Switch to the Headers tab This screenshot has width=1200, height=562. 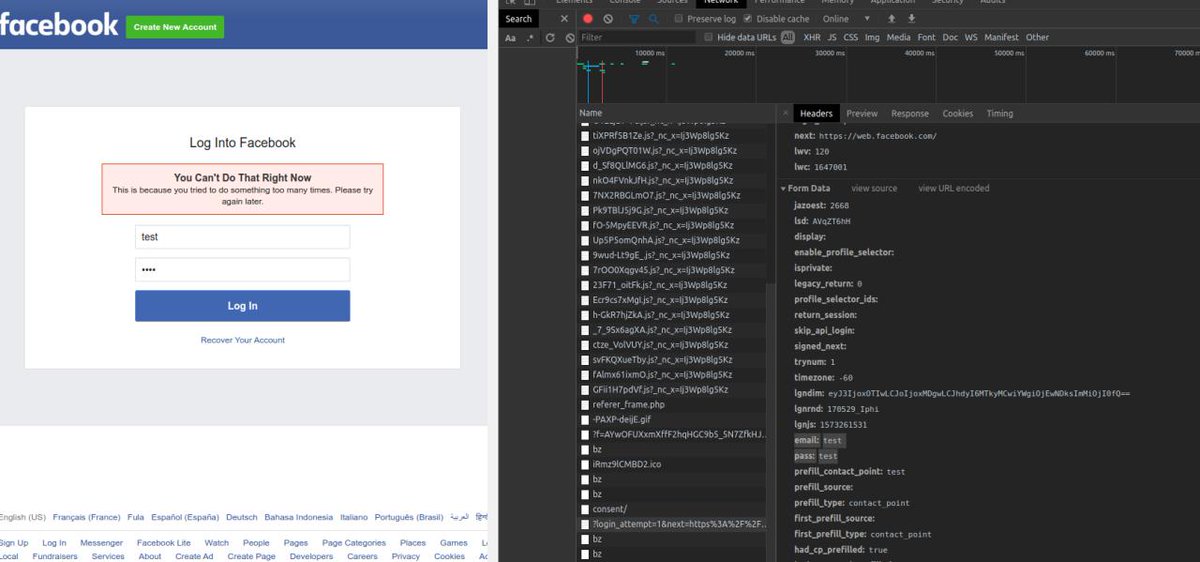[816, 114]
